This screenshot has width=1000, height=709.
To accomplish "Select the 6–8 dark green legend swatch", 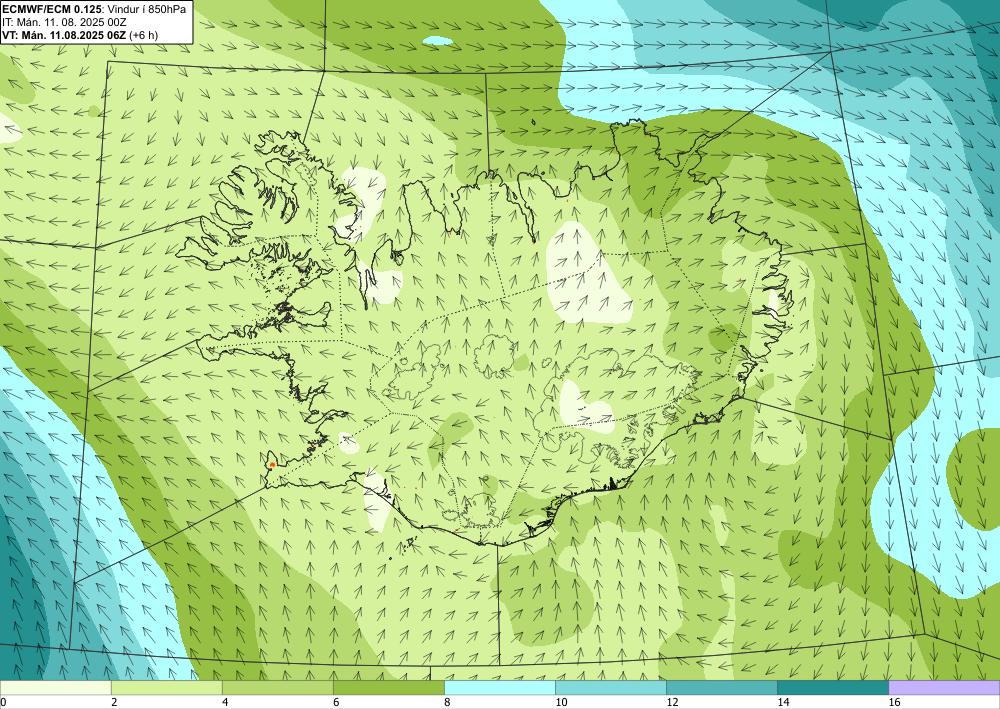I will [388, 688].
